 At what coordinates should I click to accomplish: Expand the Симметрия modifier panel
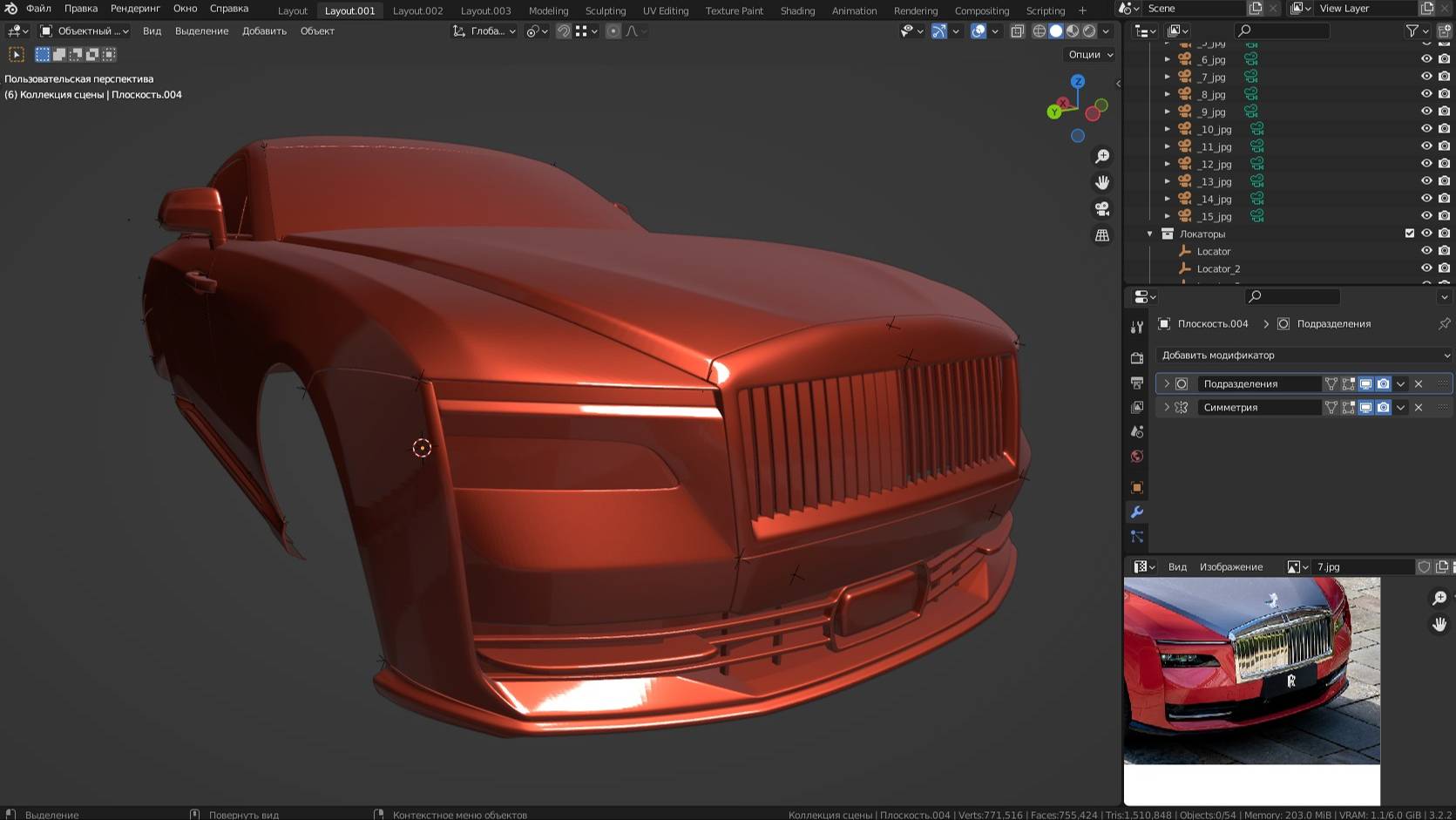click(x=1167, y=407)
